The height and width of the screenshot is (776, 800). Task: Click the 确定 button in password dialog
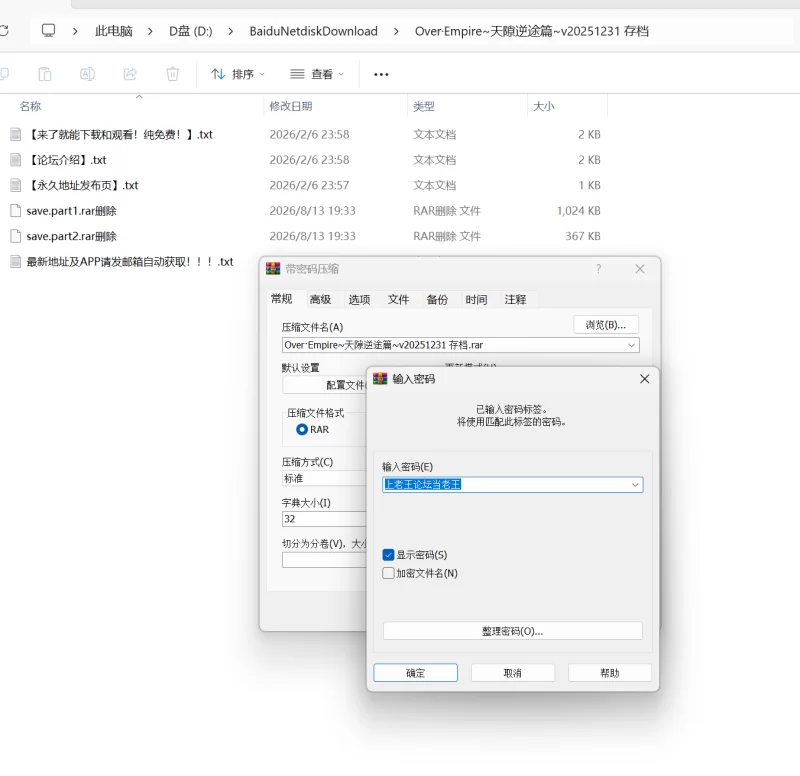[x=415, y=672]
